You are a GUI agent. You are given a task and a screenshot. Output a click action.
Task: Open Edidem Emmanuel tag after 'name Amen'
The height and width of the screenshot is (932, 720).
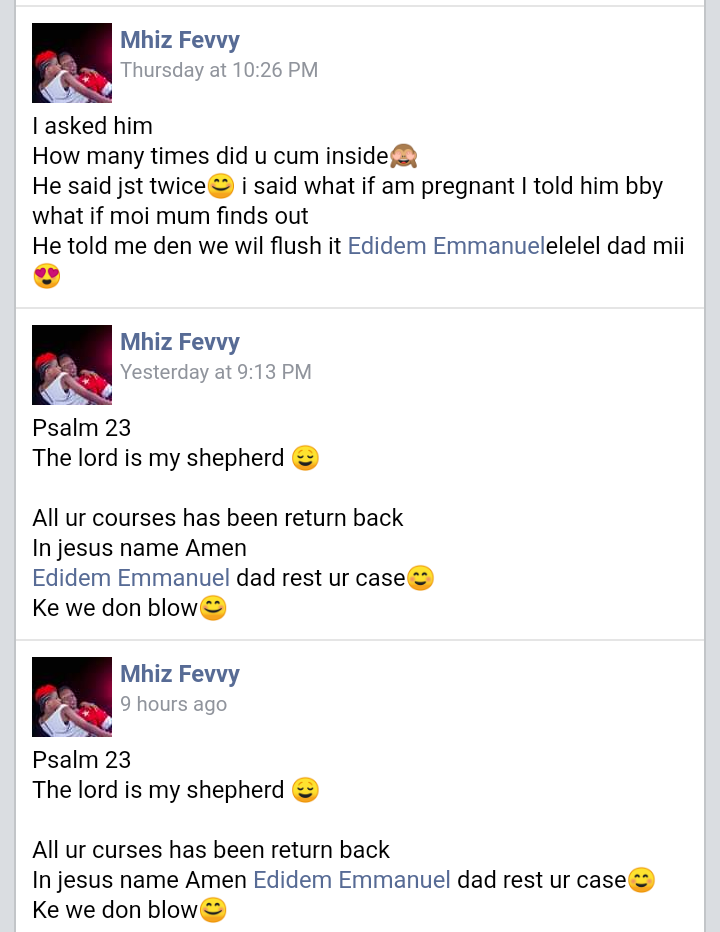[352, 880]
